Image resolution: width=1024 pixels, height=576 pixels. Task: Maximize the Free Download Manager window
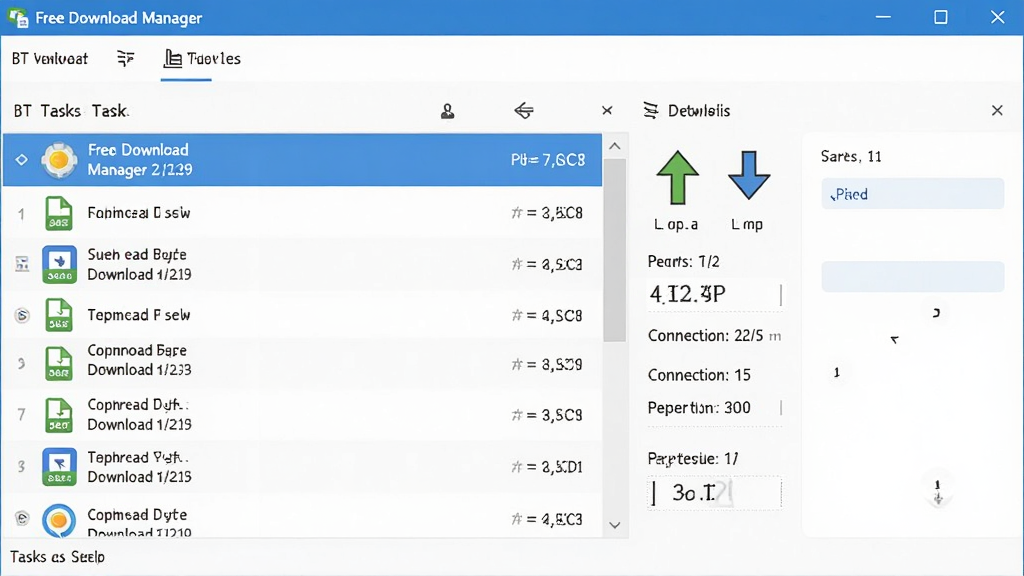coord(940,17)
